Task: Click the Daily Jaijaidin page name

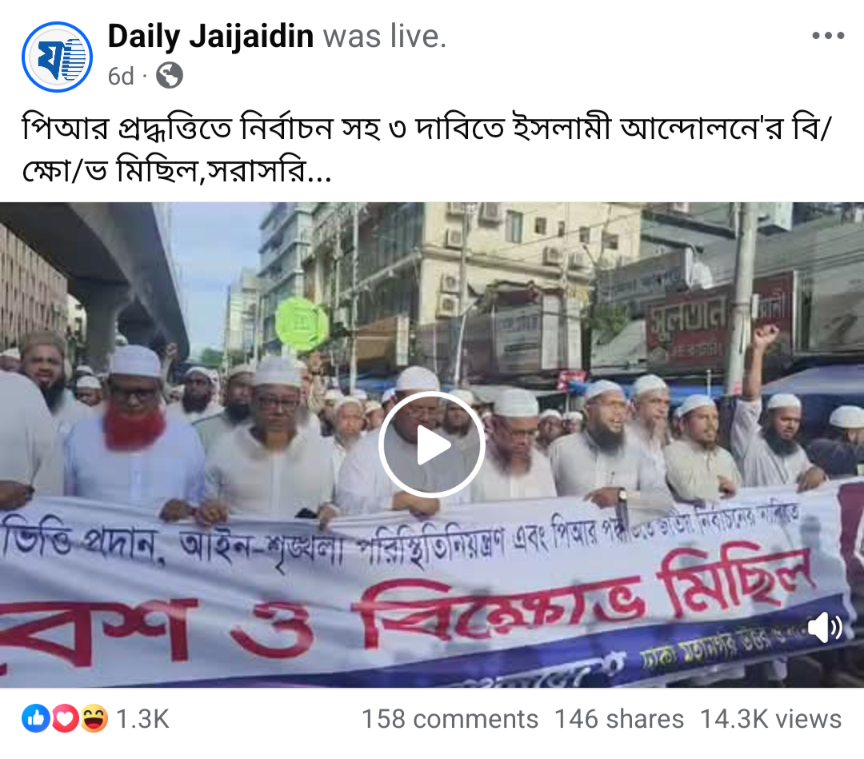Action: point(210,36)
